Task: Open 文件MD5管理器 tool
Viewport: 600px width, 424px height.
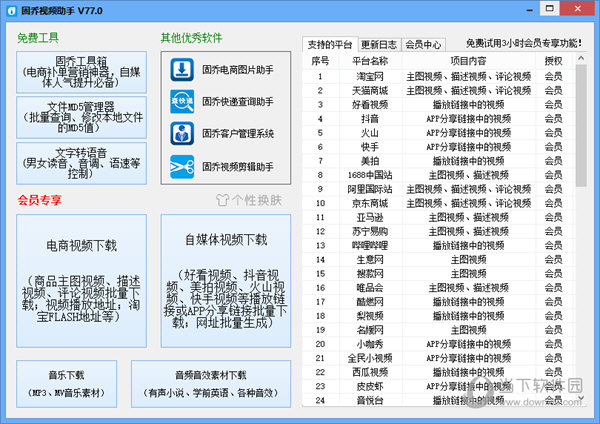Action: point(82,117)
